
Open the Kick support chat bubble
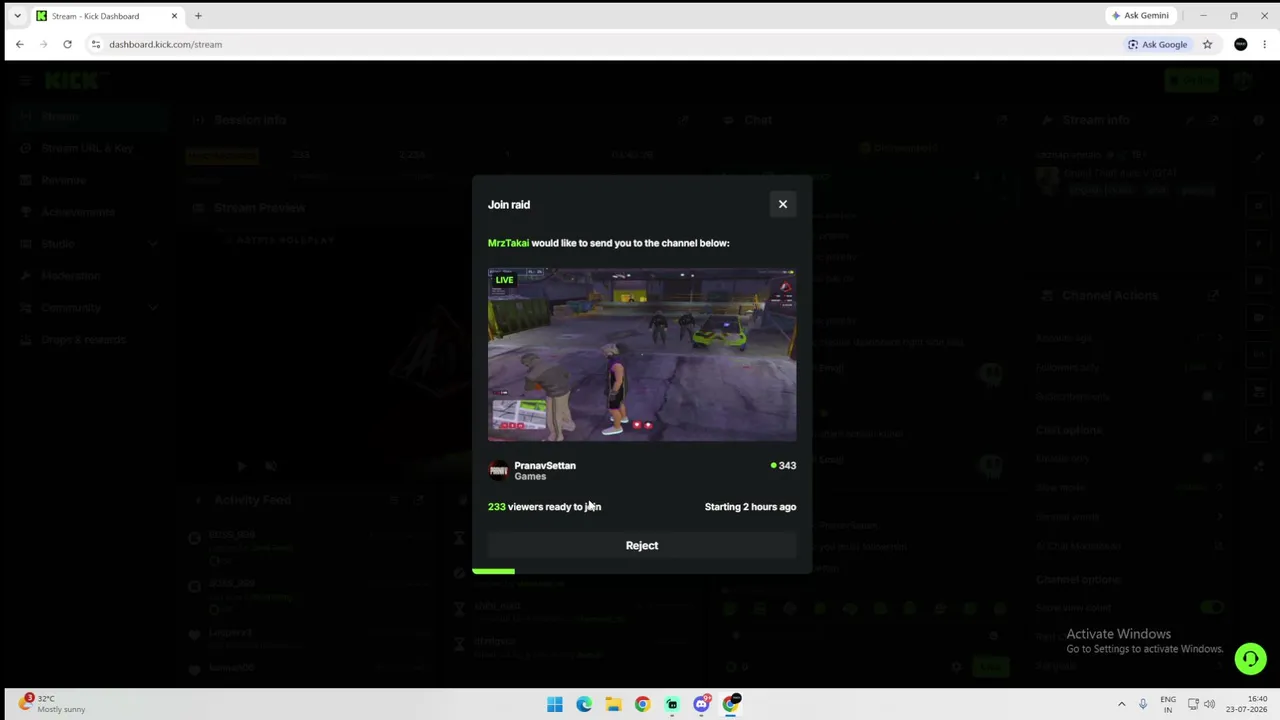(1250, 658)
